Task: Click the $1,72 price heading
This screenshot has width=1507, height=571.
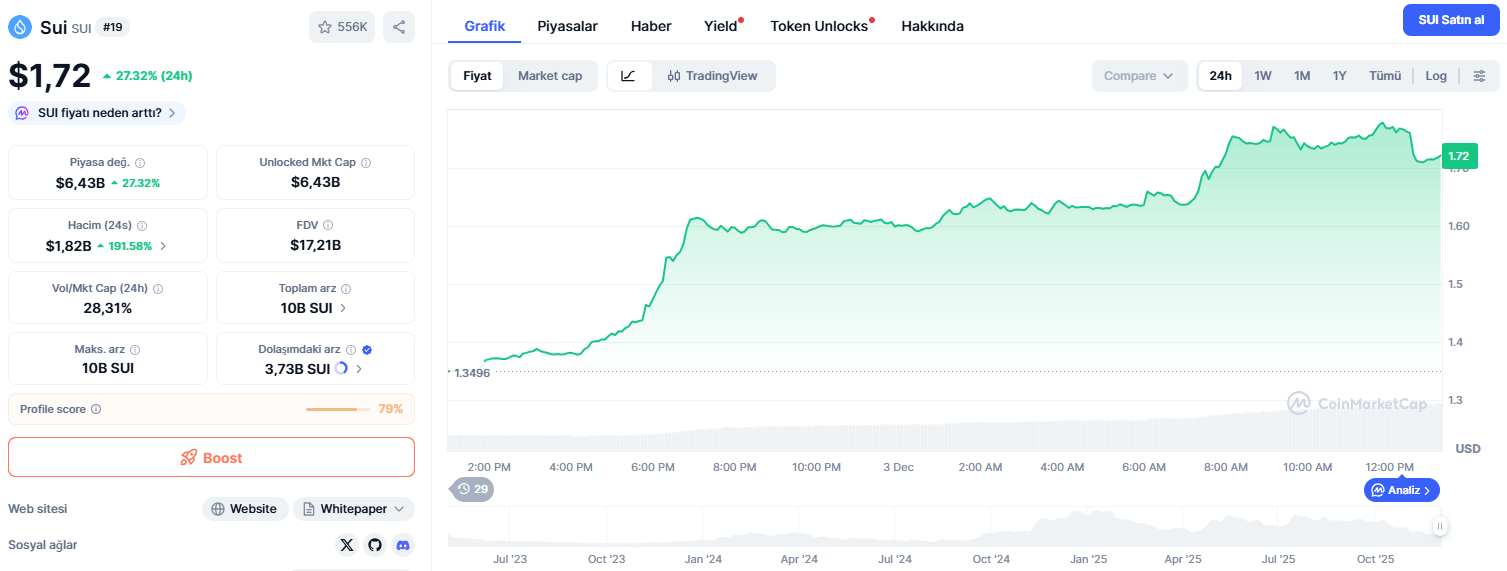Action: (50, 75)
